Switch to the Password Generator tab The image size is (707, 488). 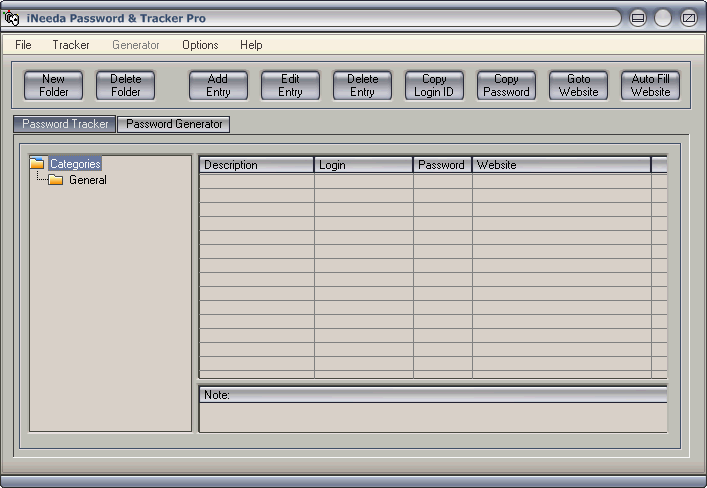pos(174,124)
